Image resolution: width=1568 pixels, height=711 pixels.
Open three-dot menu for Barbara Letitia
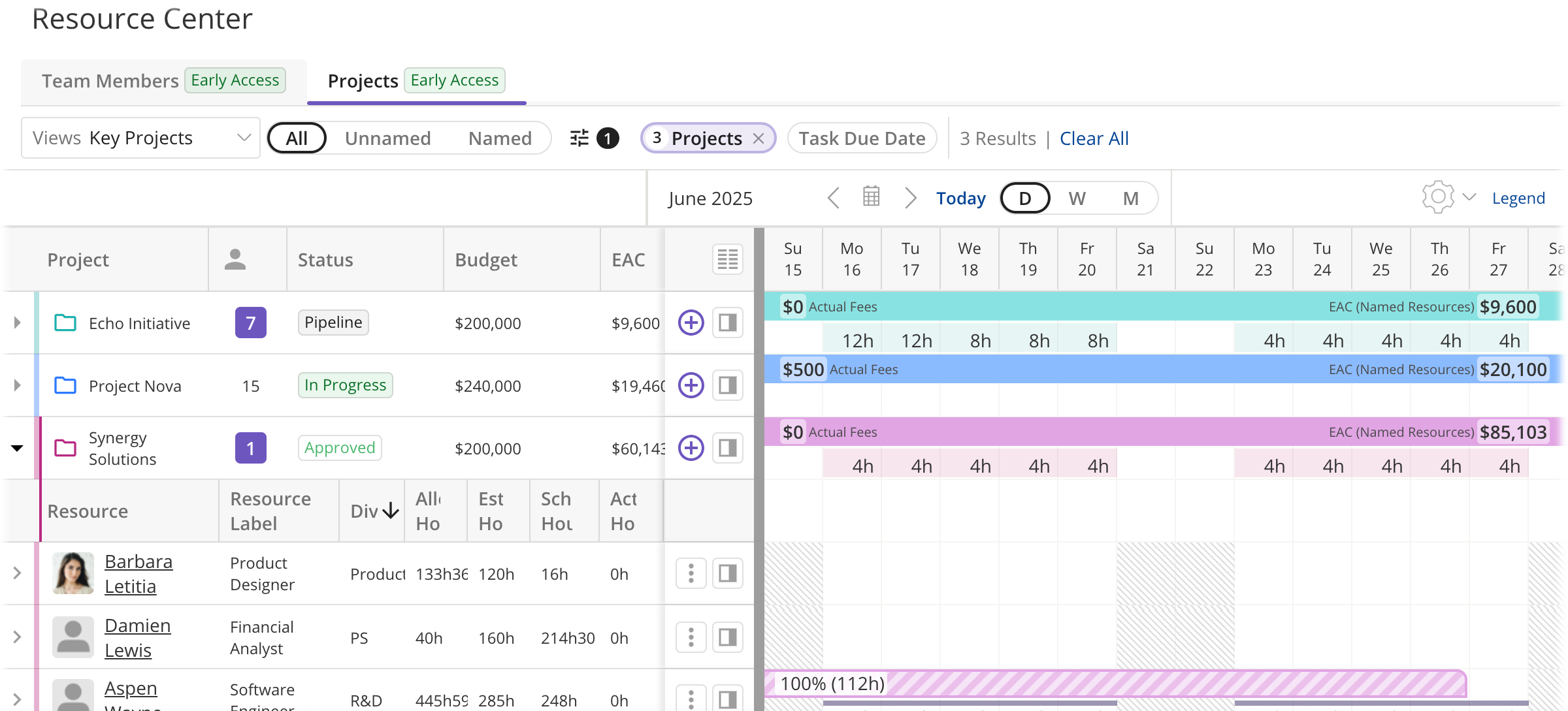click(691, 573)
